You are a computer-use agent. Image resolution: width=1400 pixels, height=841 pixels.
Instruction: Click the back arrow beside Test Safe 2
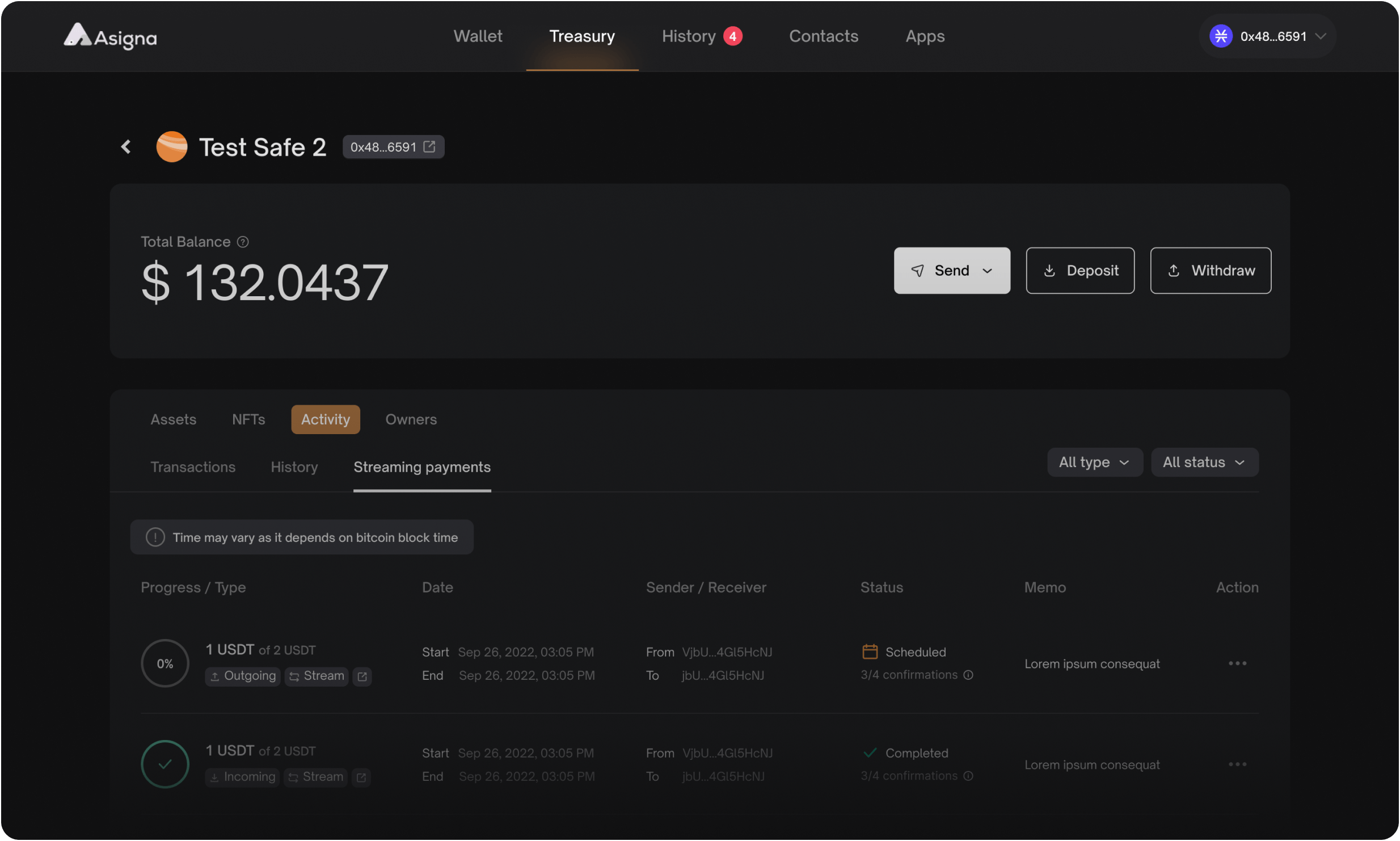[x=126, y=147]
